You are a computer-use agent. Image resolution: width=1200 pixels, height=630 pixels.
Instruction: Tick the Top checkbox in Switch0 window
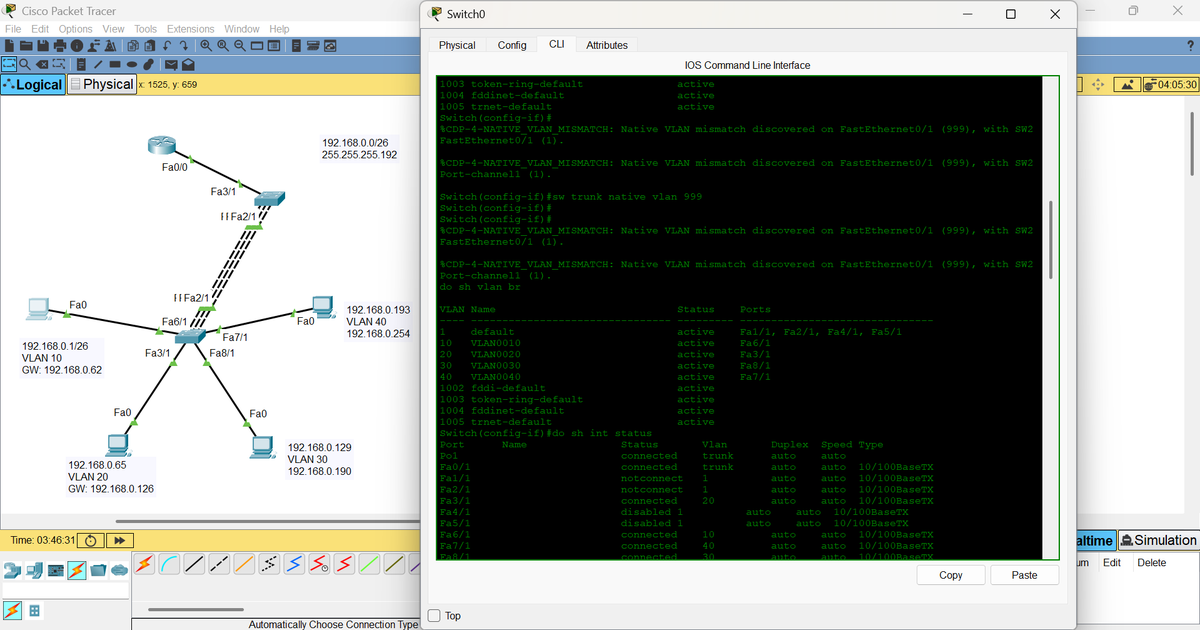pyautogui.click(x=434, y=616)
